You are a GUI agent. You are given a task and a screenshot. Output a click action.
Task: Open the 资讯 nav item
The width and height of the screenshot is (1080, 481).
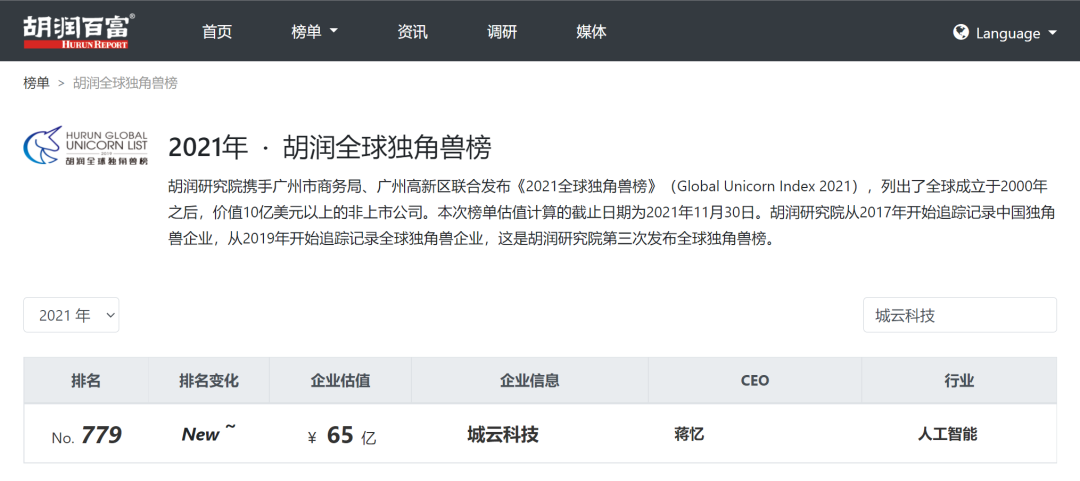coord(413,32)
